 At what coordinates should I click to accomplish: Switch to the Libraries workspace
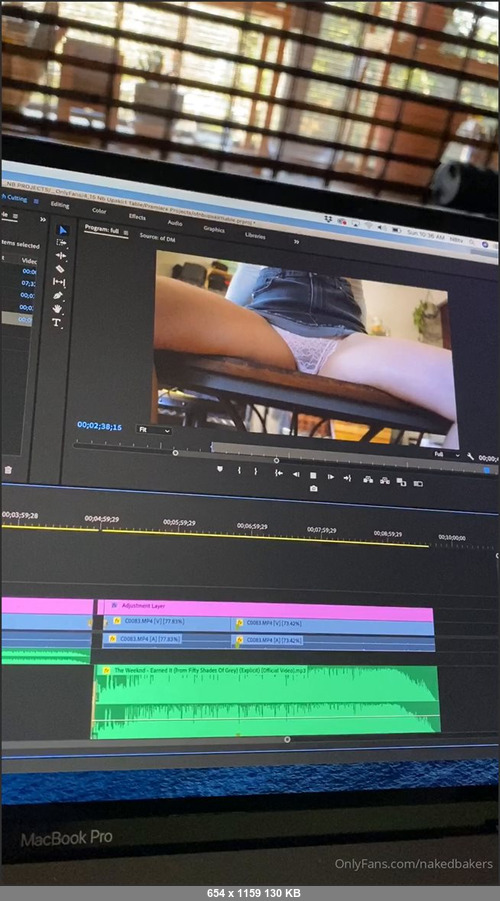[x=255, y=236]
